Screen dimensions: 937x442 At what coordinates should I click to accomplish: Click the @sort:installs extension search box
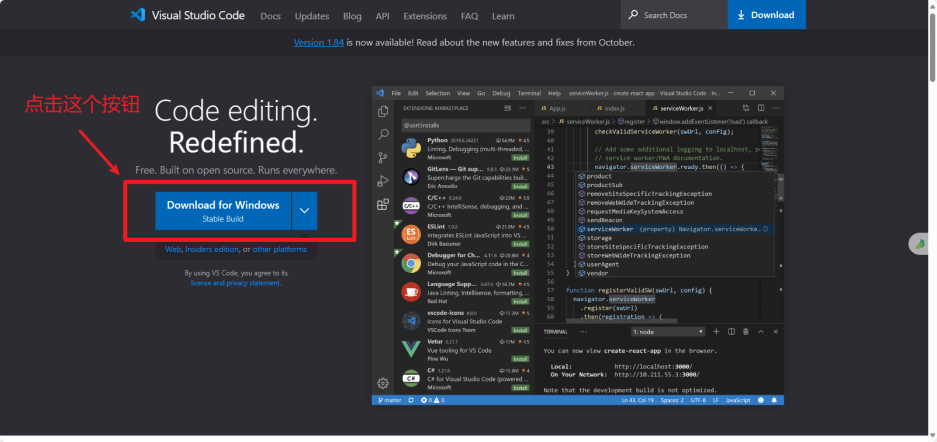tap(466, 125)
